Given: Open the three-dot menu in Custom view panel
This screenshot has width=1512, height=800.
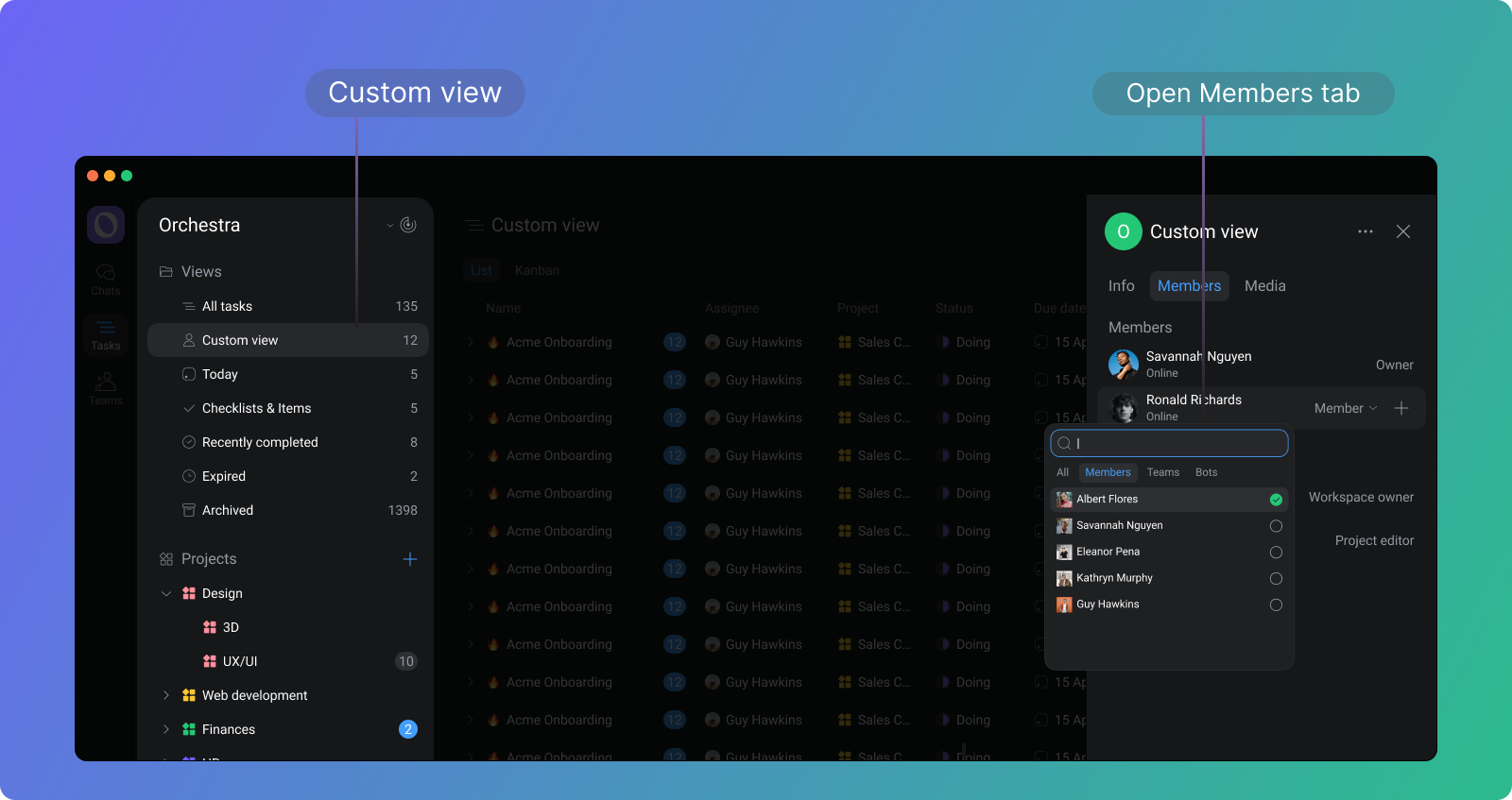Looking at the screenshot, I should click(1365, 231).
